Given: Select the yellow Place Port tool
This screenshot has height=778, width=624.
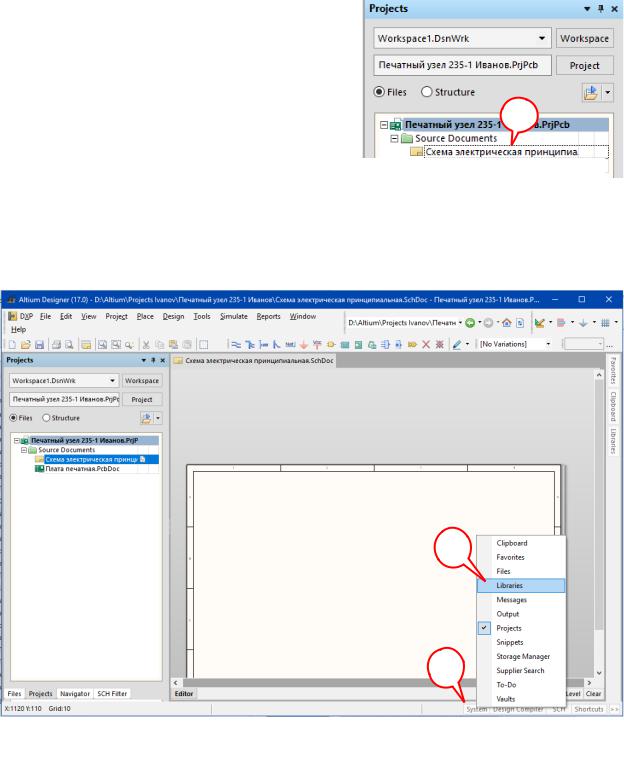Looking at the screenshot, I should [x=412, y=344].
